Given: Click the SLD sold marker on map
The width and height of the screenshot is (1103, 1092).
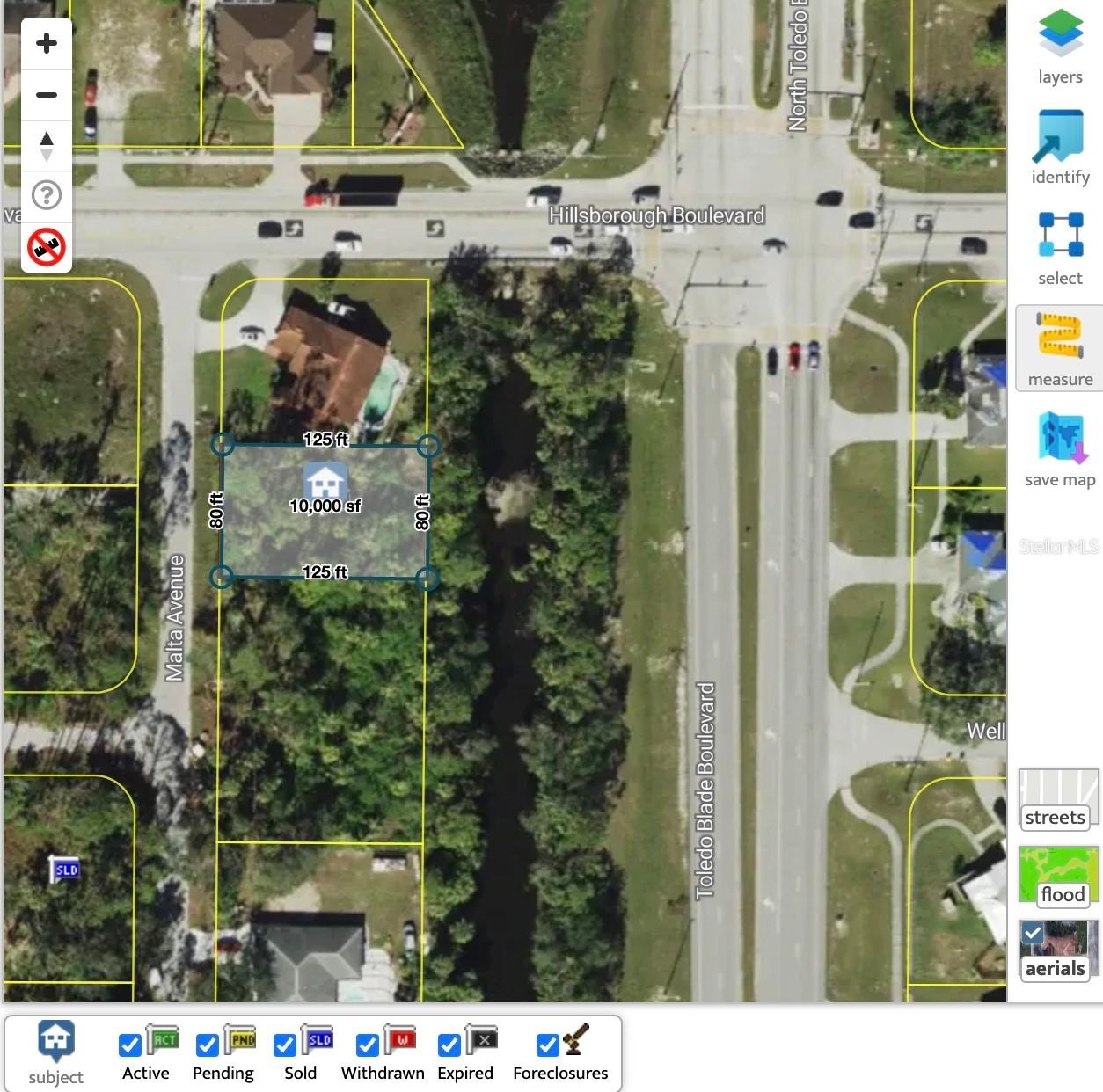Looking at the screenshot, I should pos(64,869).
